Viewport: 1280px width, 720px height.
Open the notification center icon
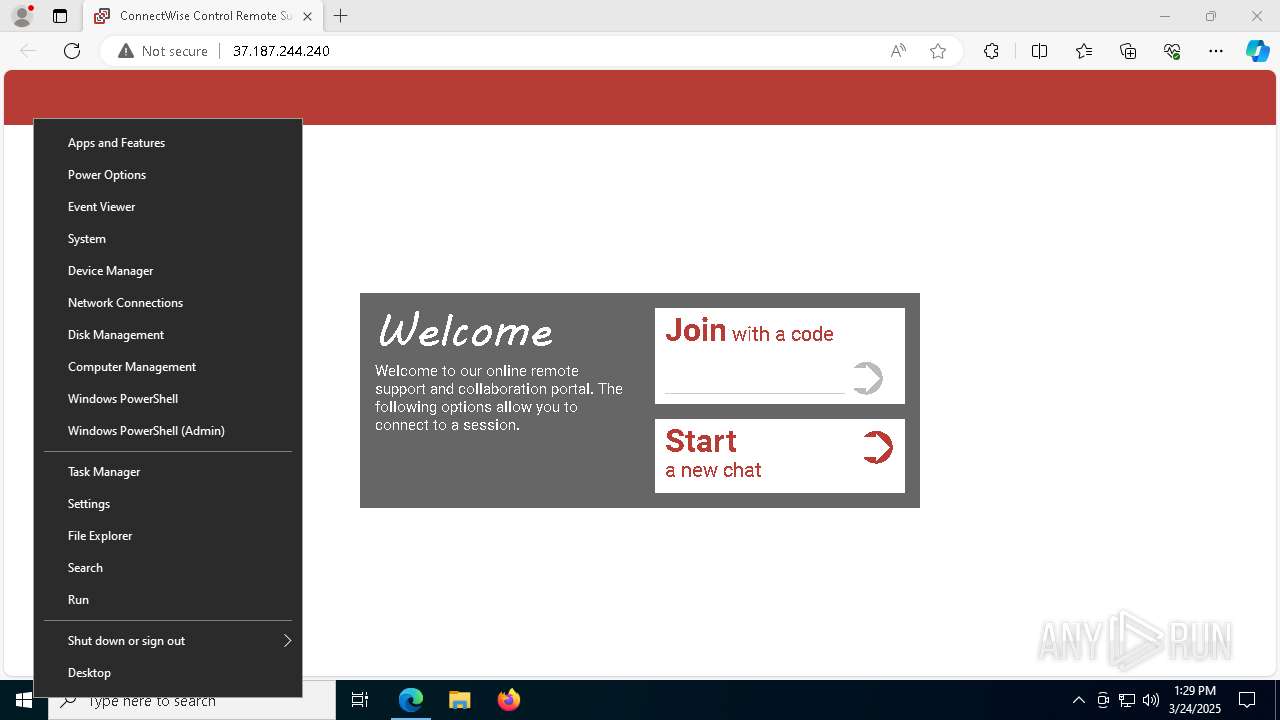click(1247, 700)
